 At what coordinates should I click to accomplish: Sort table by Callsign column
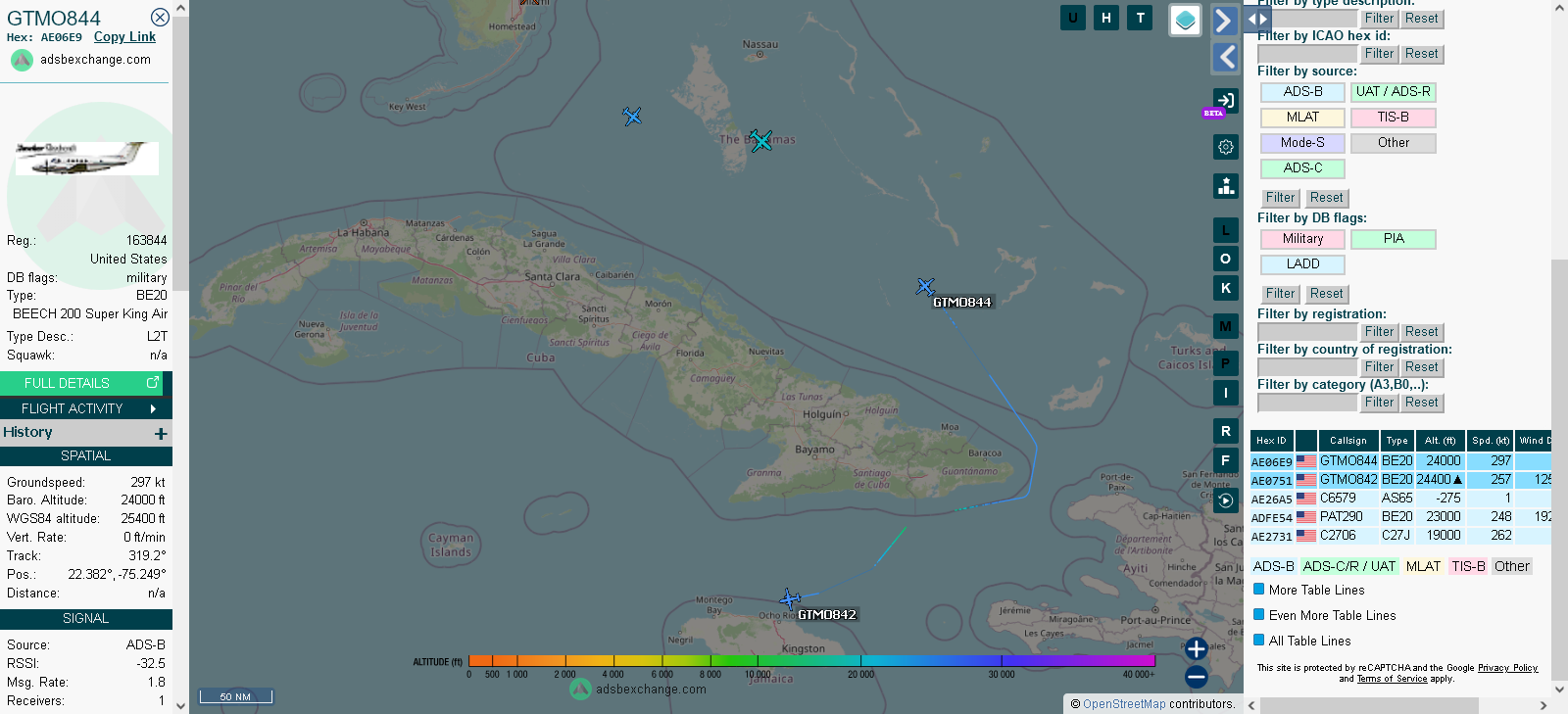click(1348, 441)
